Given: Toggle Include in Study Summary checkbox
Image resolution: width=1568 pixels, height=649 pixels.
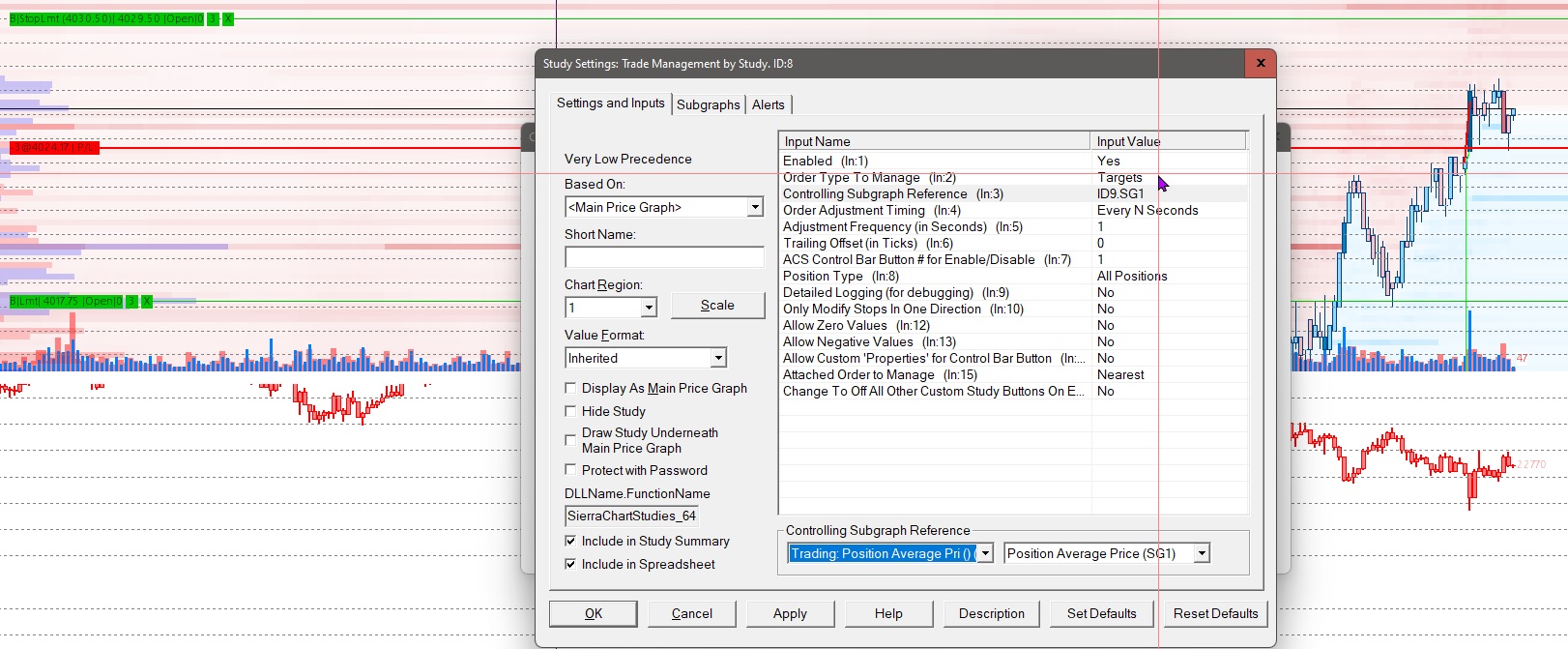Looking at the screenshot, I should click(x=570, y=541).
